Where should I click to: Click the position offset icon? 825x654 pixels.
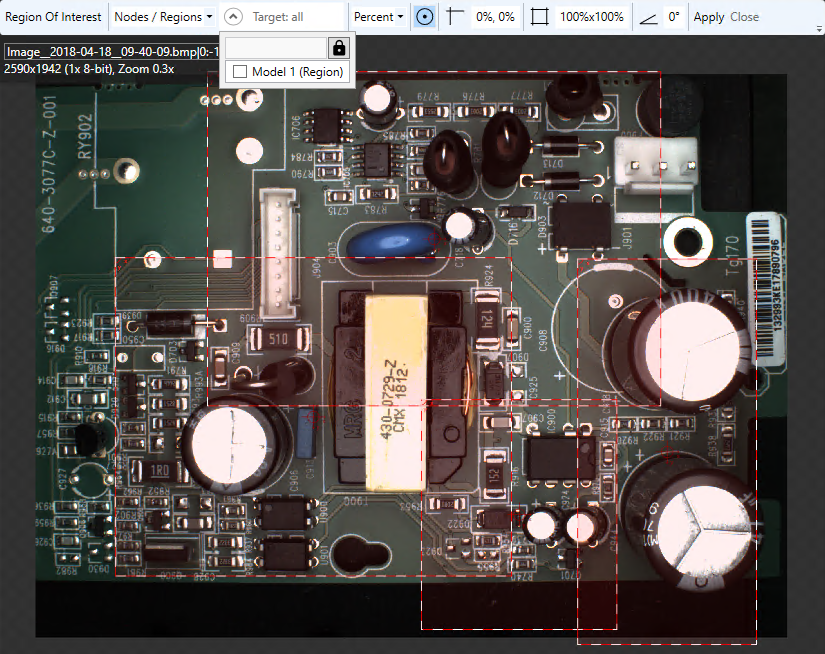pos(455,17)
